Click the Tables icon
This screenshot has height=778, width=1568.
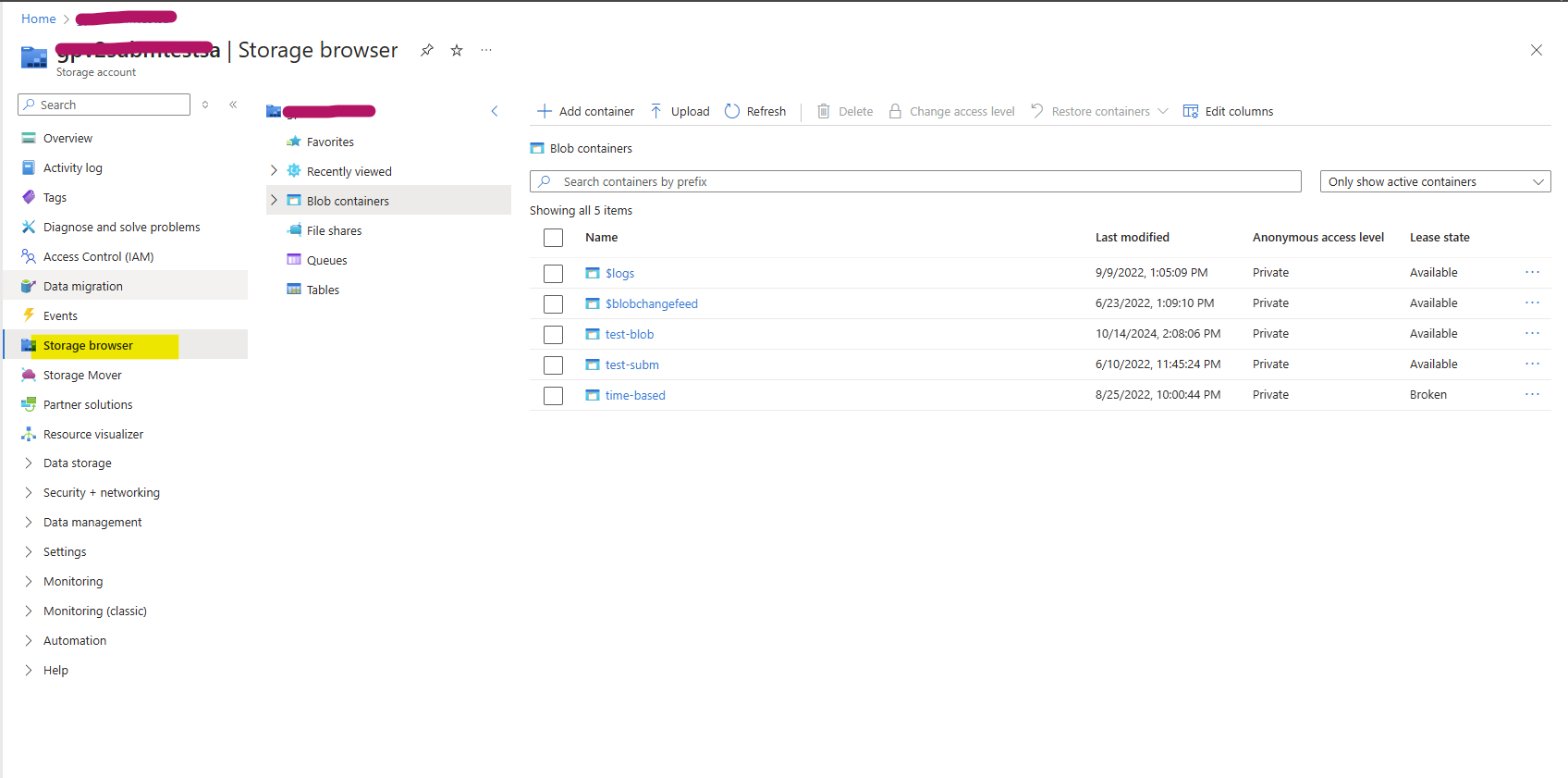[x=294, y=290]
